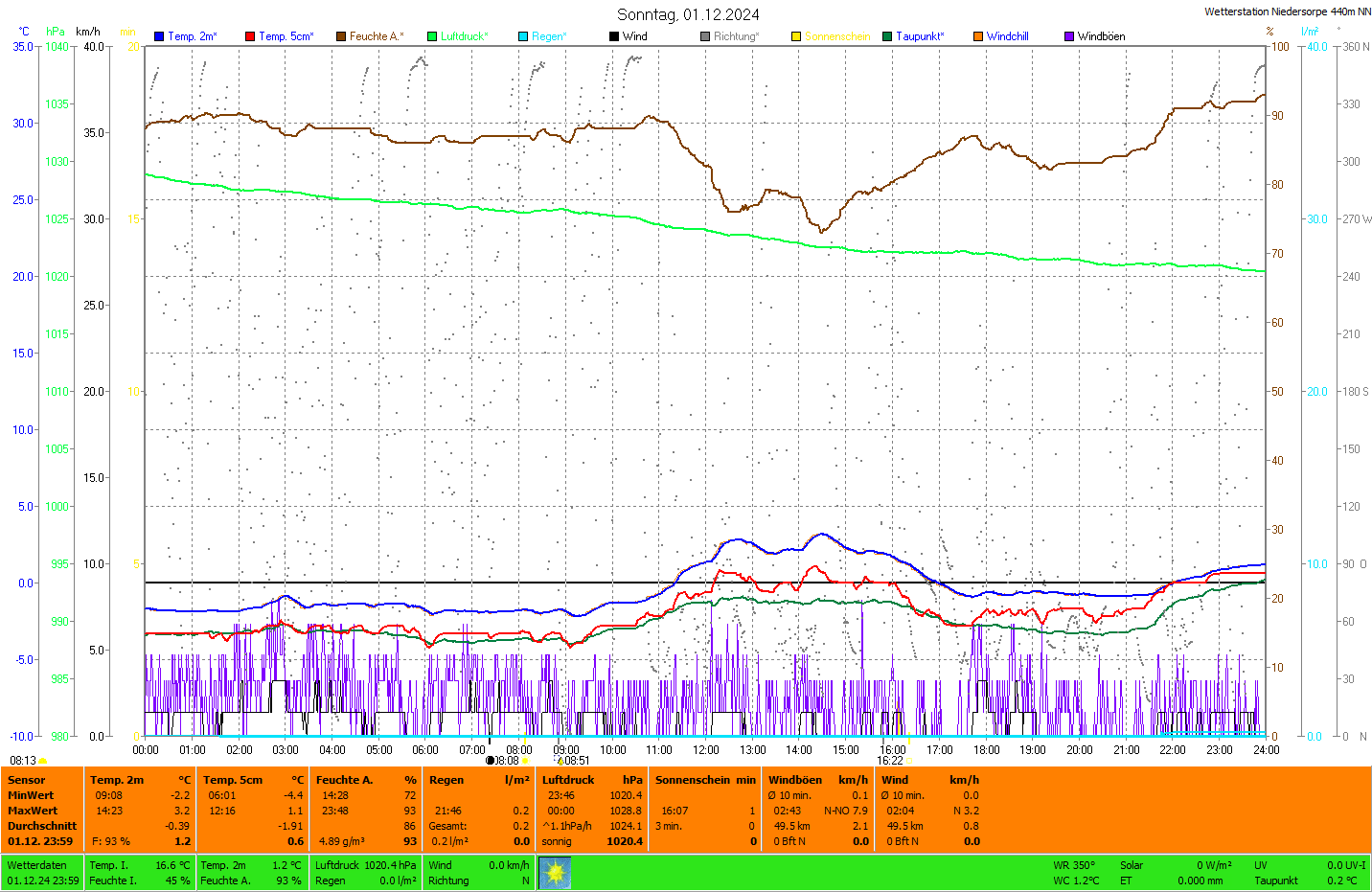Click the grey Richtung legend square
Viewport: 1372px width, 892px height.
tap(705, 36)
